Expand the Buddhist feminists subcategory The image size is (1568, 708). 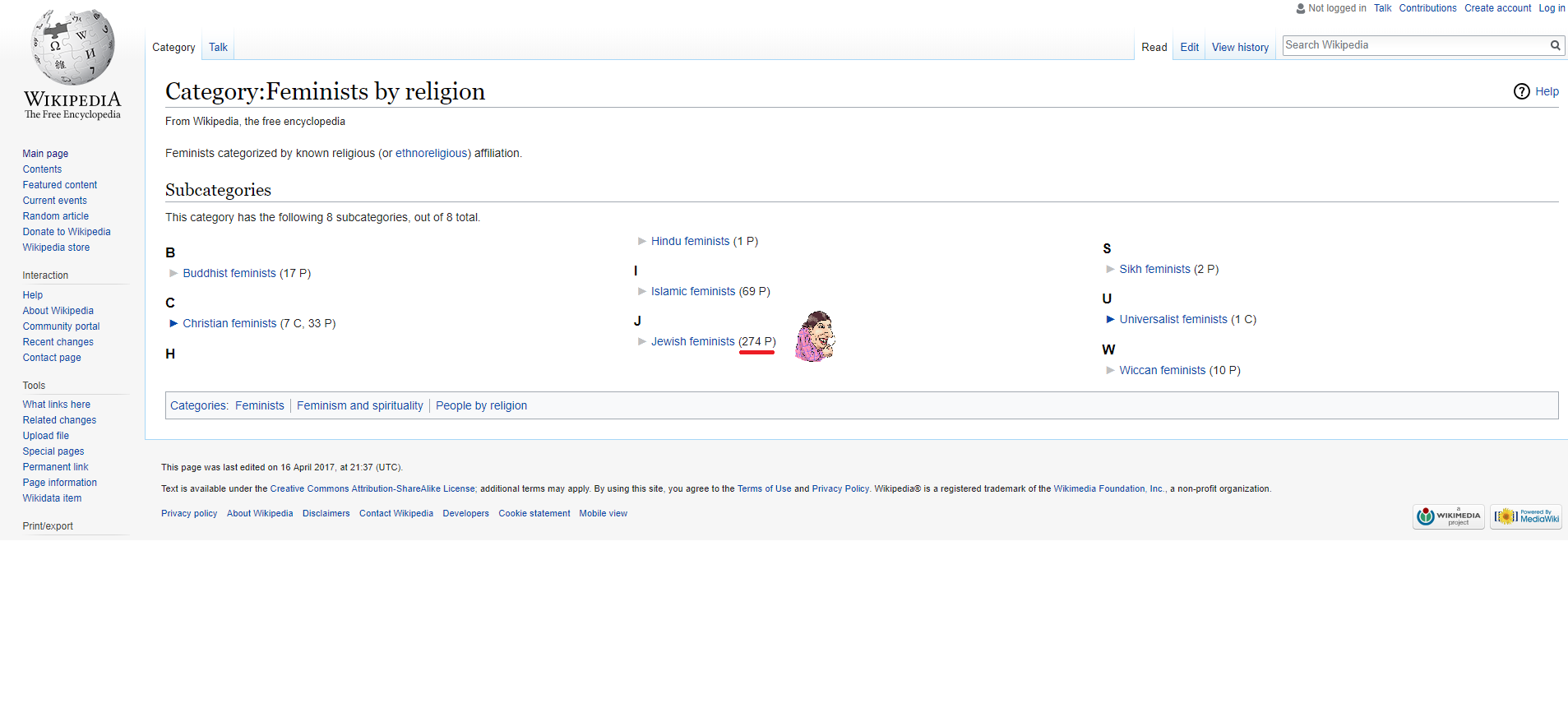tap(173, 273)
